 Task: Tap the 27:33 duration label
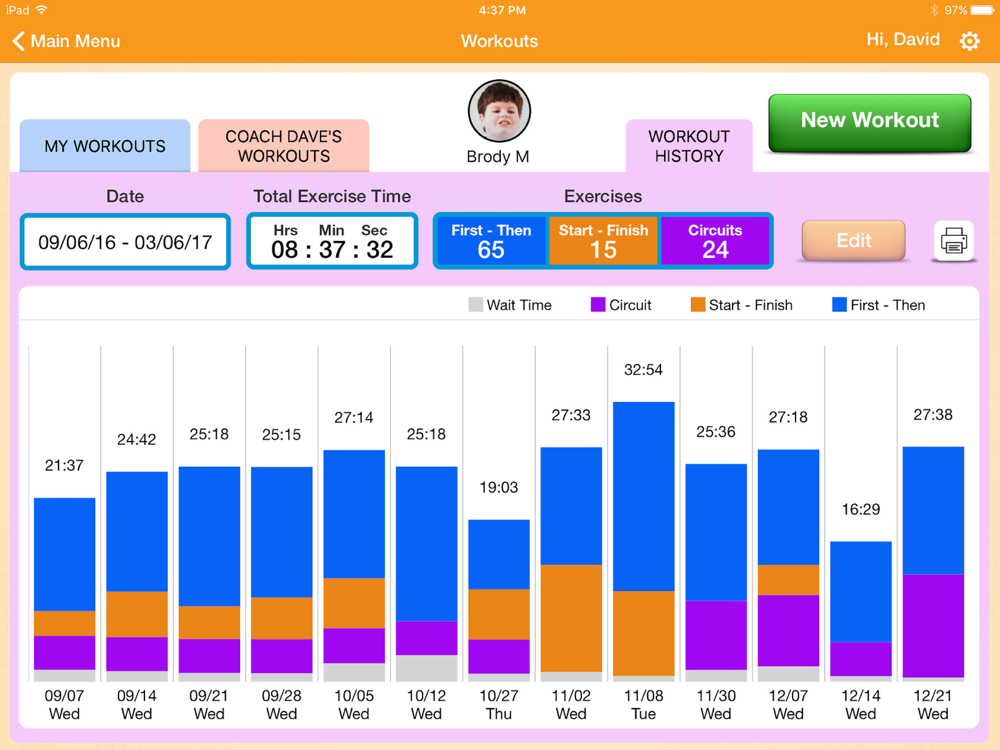(571, 415)
